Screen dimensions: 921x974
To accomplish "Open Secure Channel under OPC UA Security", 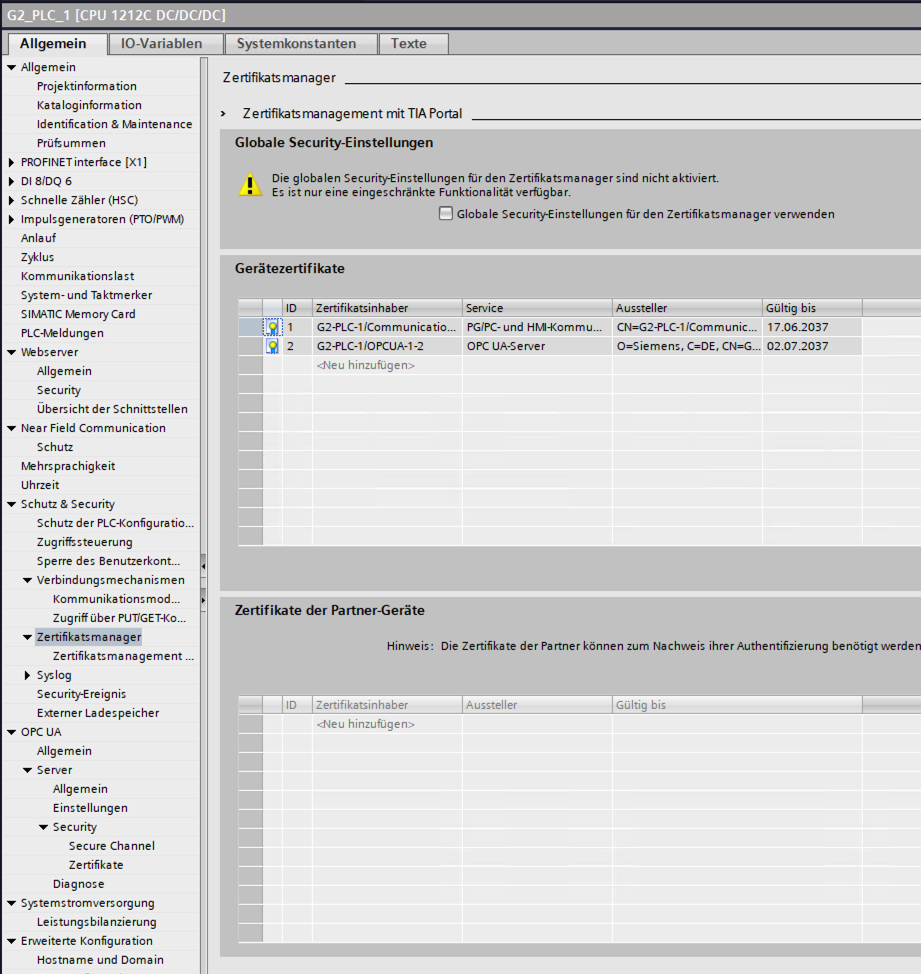I will click(112, 846).
